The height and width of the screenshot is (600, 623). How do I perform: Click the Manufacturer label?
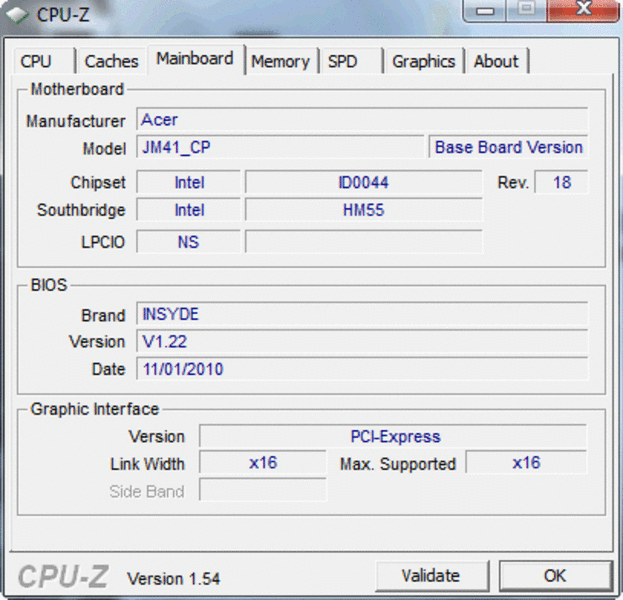[76, 121]
